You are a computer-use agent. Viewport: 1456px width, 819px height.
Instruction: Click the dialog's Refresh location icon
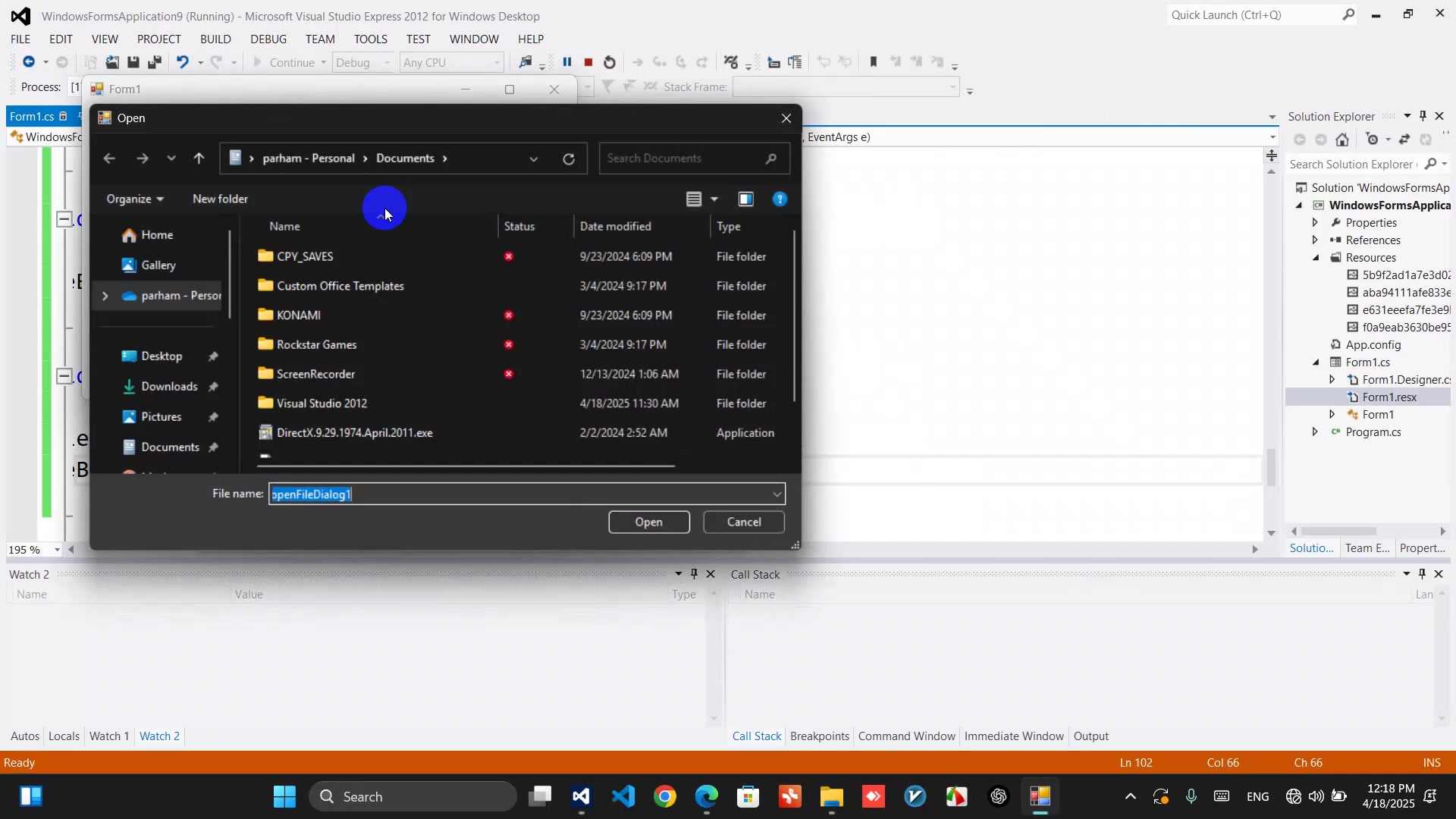[569, 158]
